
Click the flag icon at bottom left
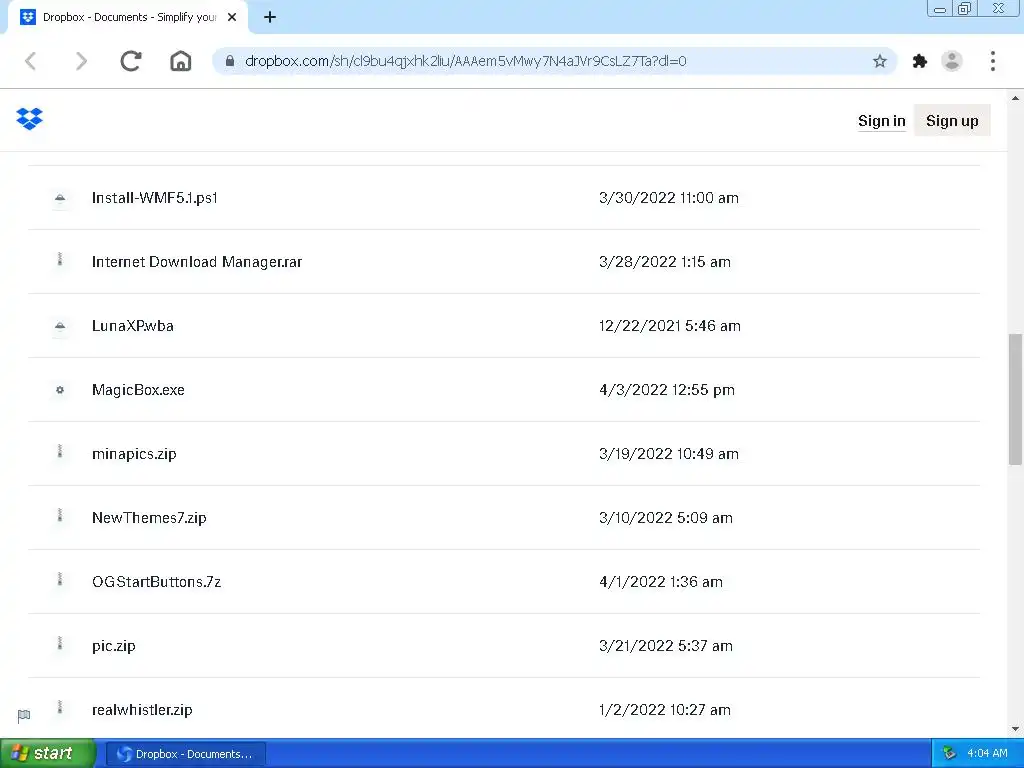pyautogui.click(x=24, y=716)
